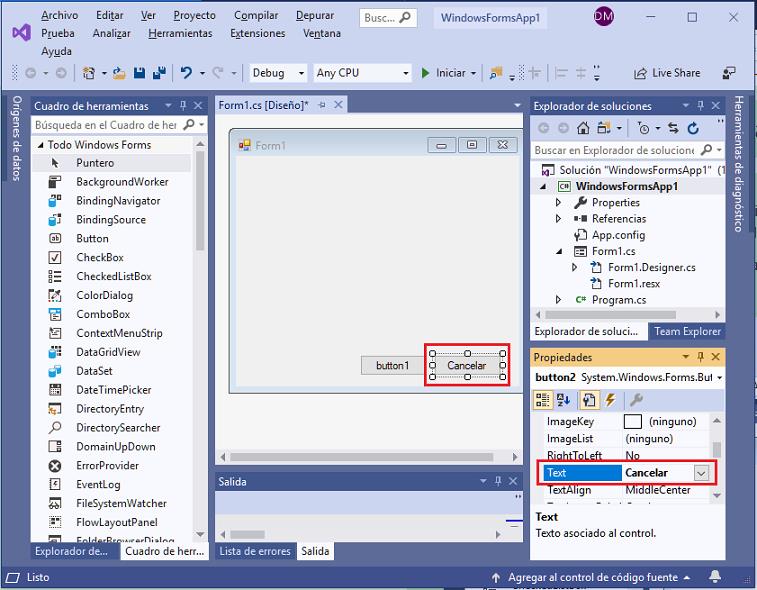Toggle the pin on the Salida panel

click(x=498, y=481)
